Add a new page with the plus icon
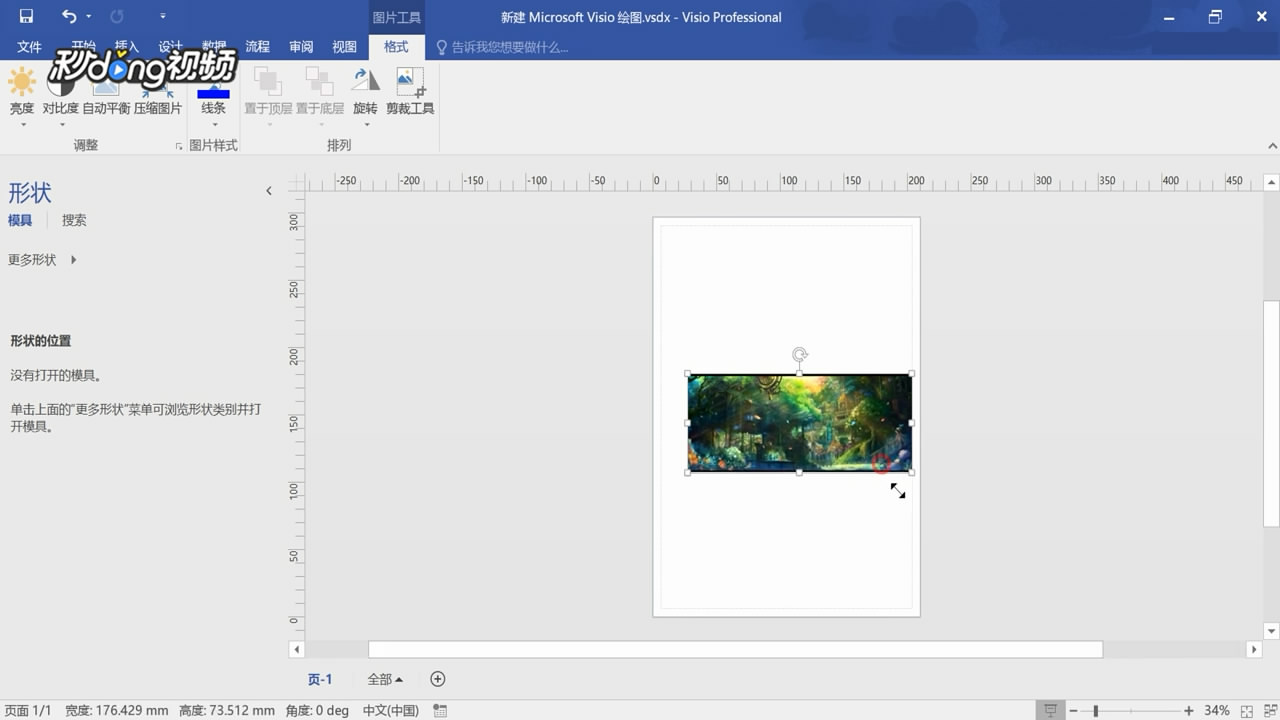1280x720 pixels. [x=437, y=679]
